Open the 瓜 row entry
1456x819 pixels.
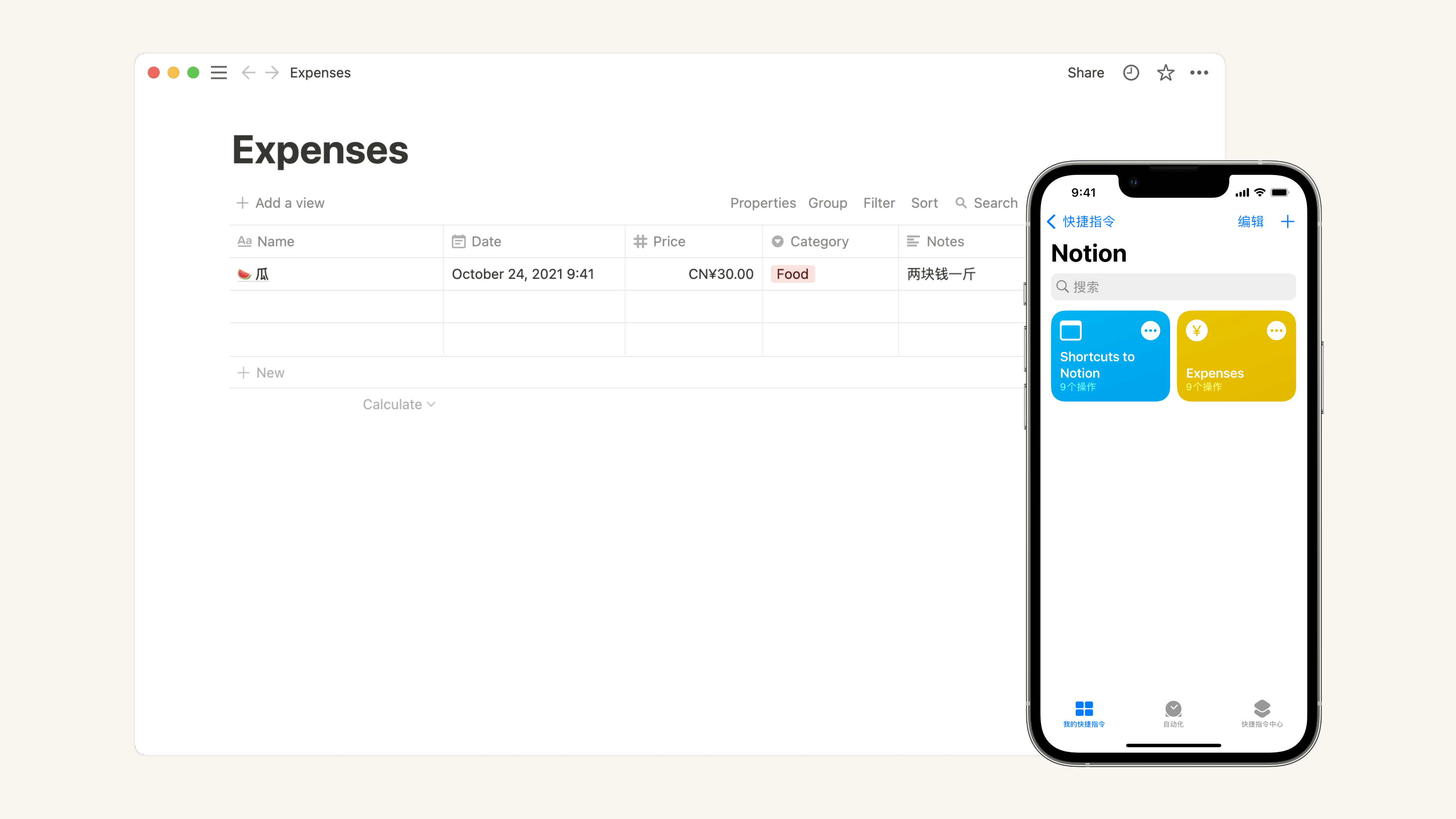(x=262, y=274)
